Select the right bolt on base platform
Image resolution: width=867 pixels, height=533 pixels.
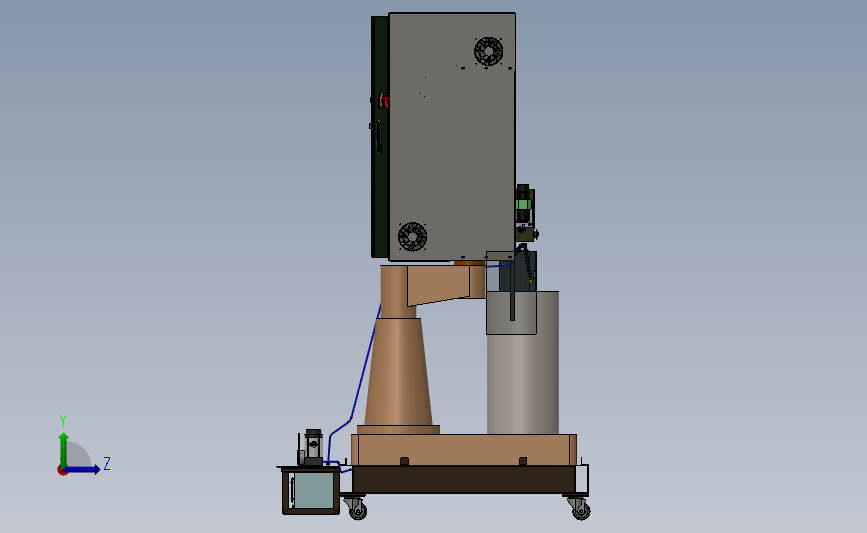pos(523,461)
